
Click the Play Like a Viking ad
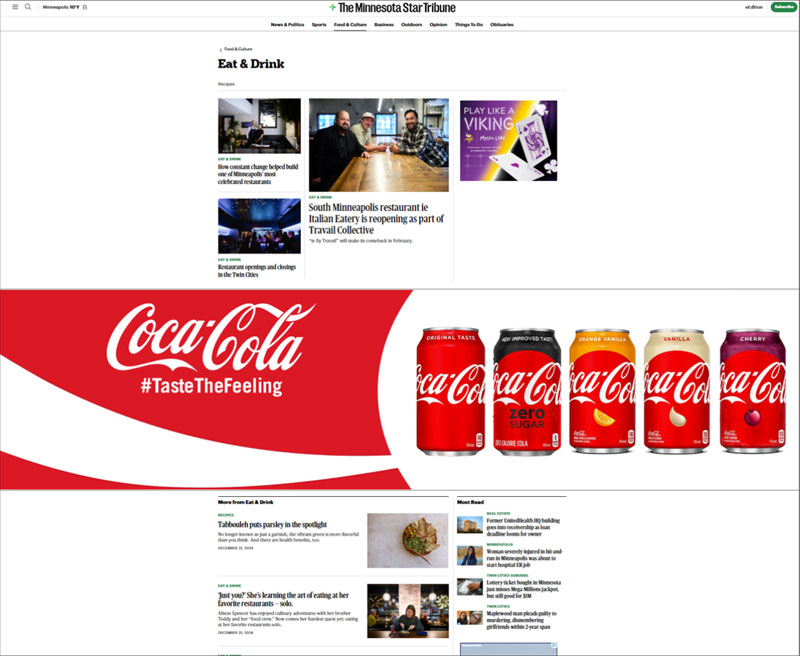point(508,140)
